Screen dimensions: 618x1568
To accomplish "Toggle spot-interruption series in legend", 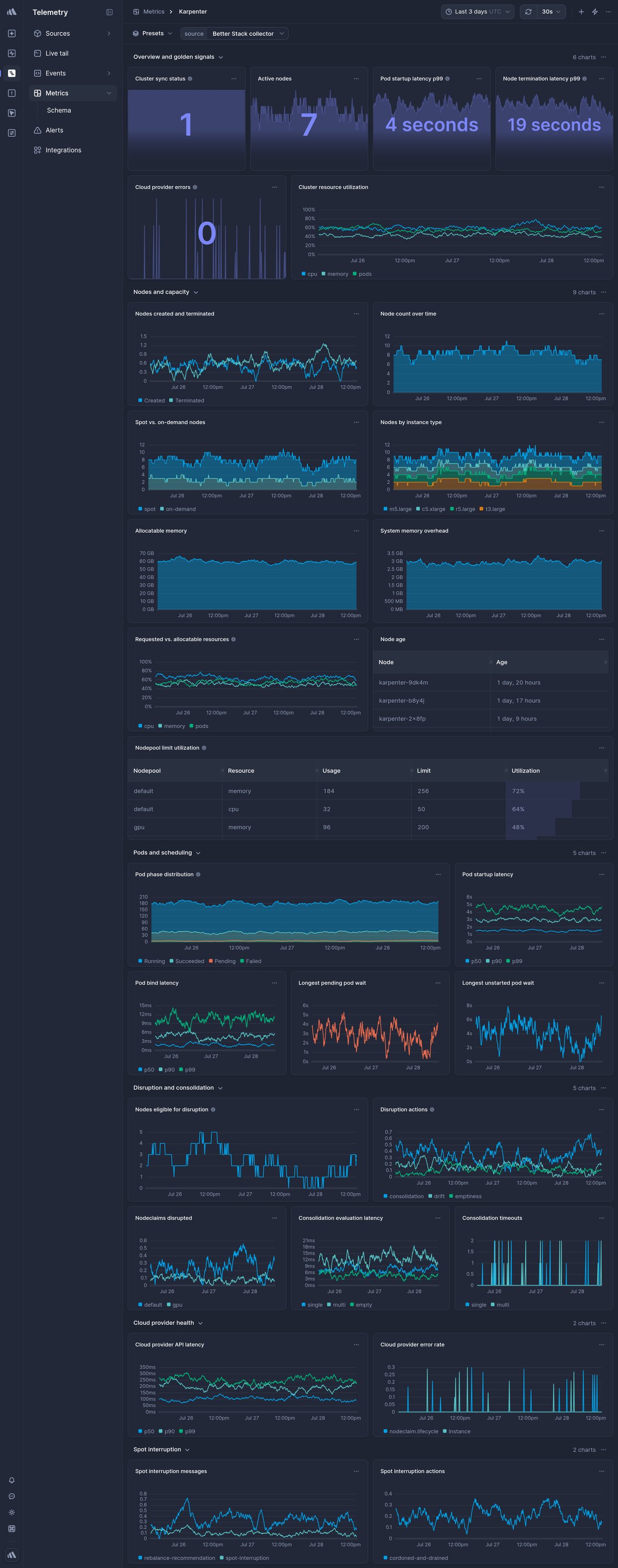I will pos(244,1557).
